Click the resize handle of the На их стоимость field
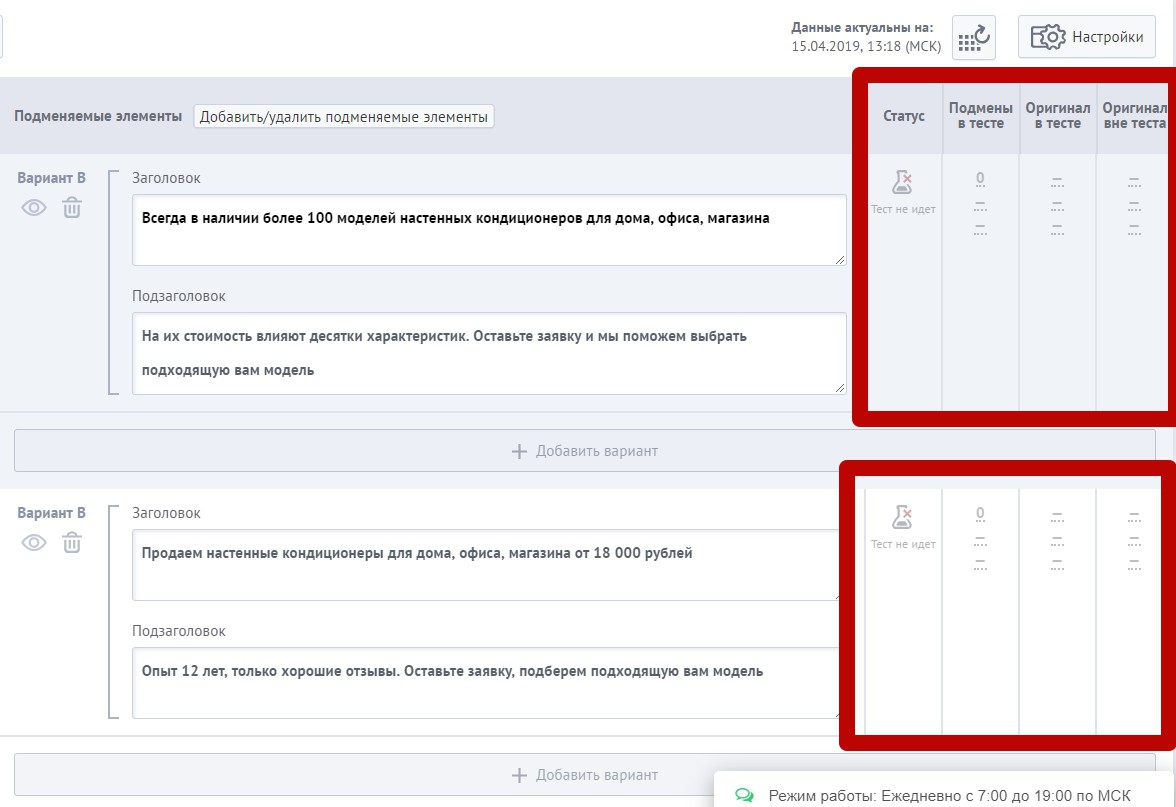1176x807 pixels. point(839,388)
